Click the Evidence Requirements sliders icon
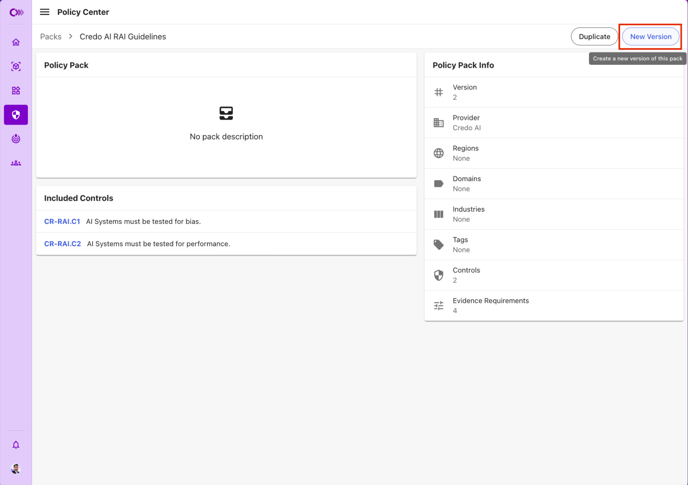688x485 pixels. pyautogui.click(x=438, y=305)
